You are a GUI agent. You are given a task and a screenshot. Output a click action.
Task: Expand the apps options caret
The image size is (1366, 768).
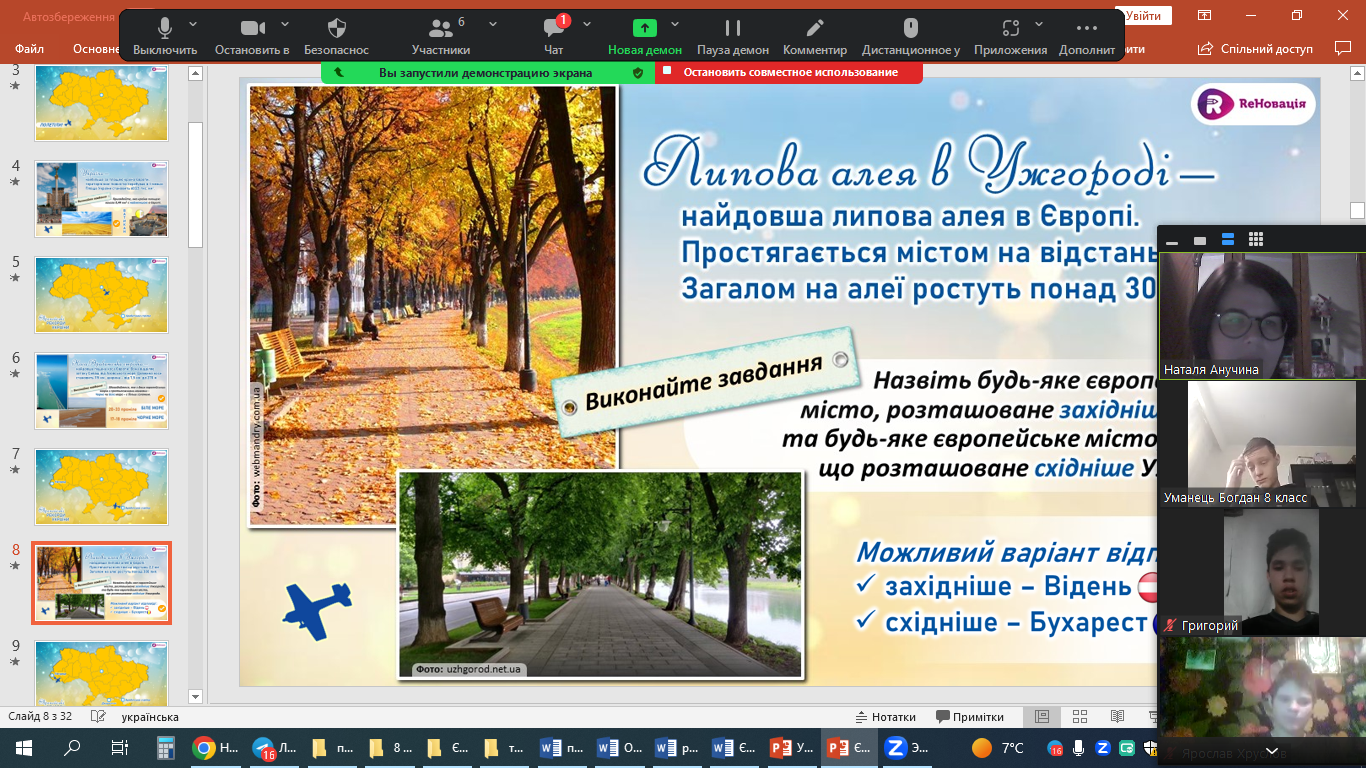point(1039,24)
